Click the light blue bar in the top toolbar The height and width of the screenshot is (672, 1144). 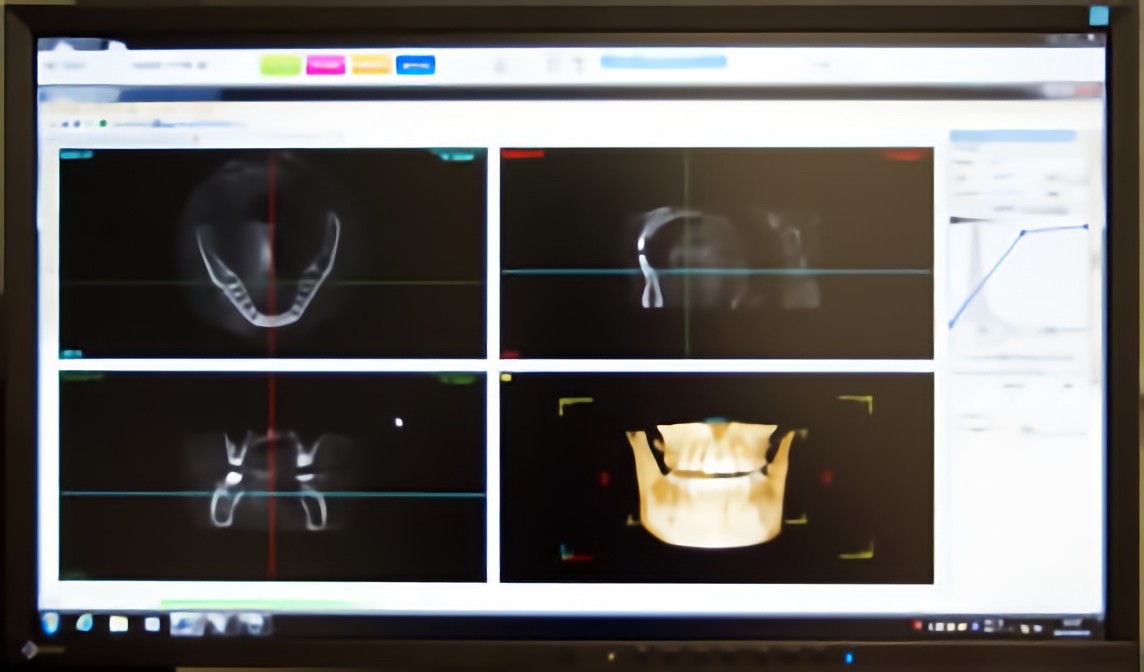pos(663,62)
